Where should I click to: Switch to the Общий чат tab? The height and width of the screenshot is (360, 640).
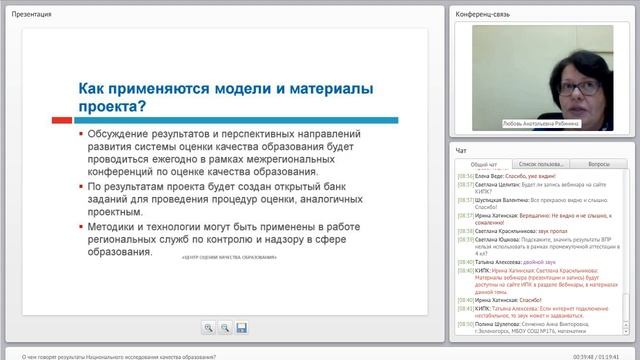tap(484, 164)
